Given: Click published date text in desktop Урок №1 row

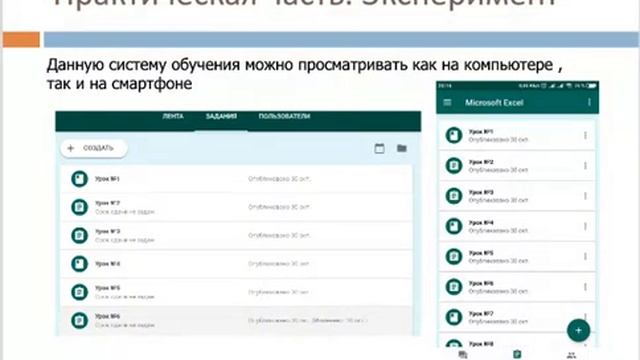Looking at the screenshot, I should click(x=279, y=179).
